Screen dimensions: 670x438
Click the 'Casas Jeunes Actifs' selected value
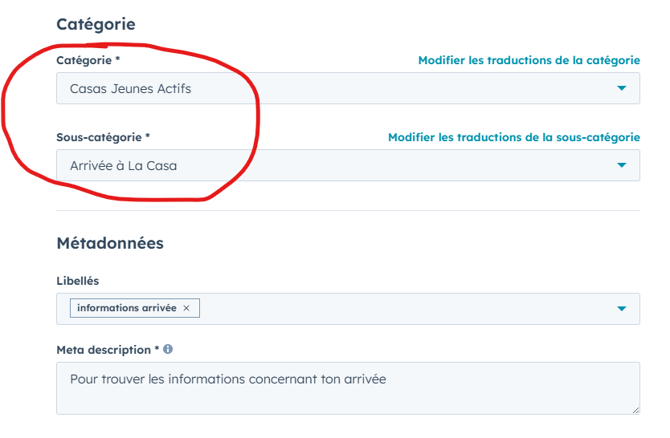130,89
